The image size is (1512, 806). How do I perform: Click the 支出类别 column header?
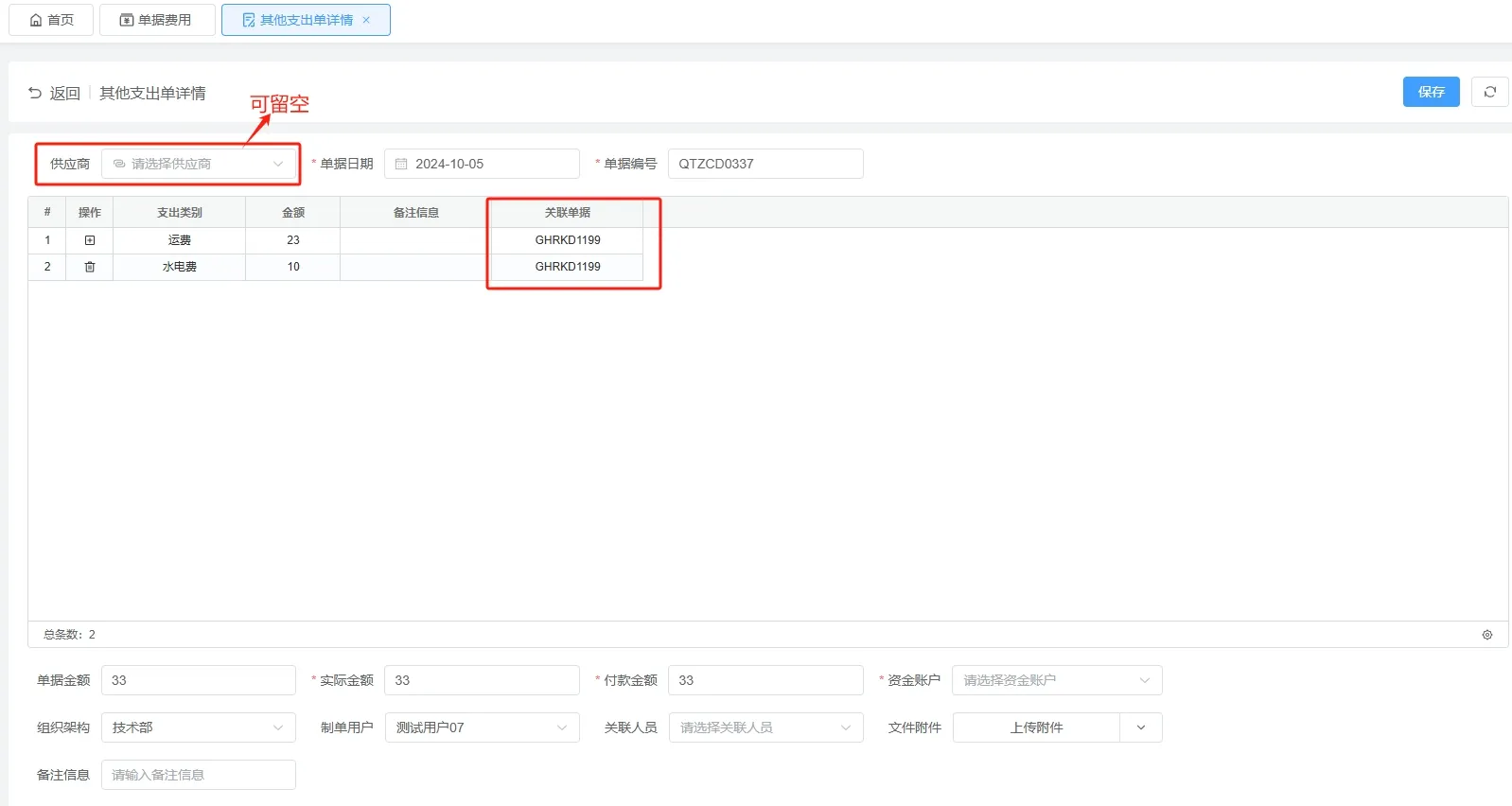click(x=180, y=213)
